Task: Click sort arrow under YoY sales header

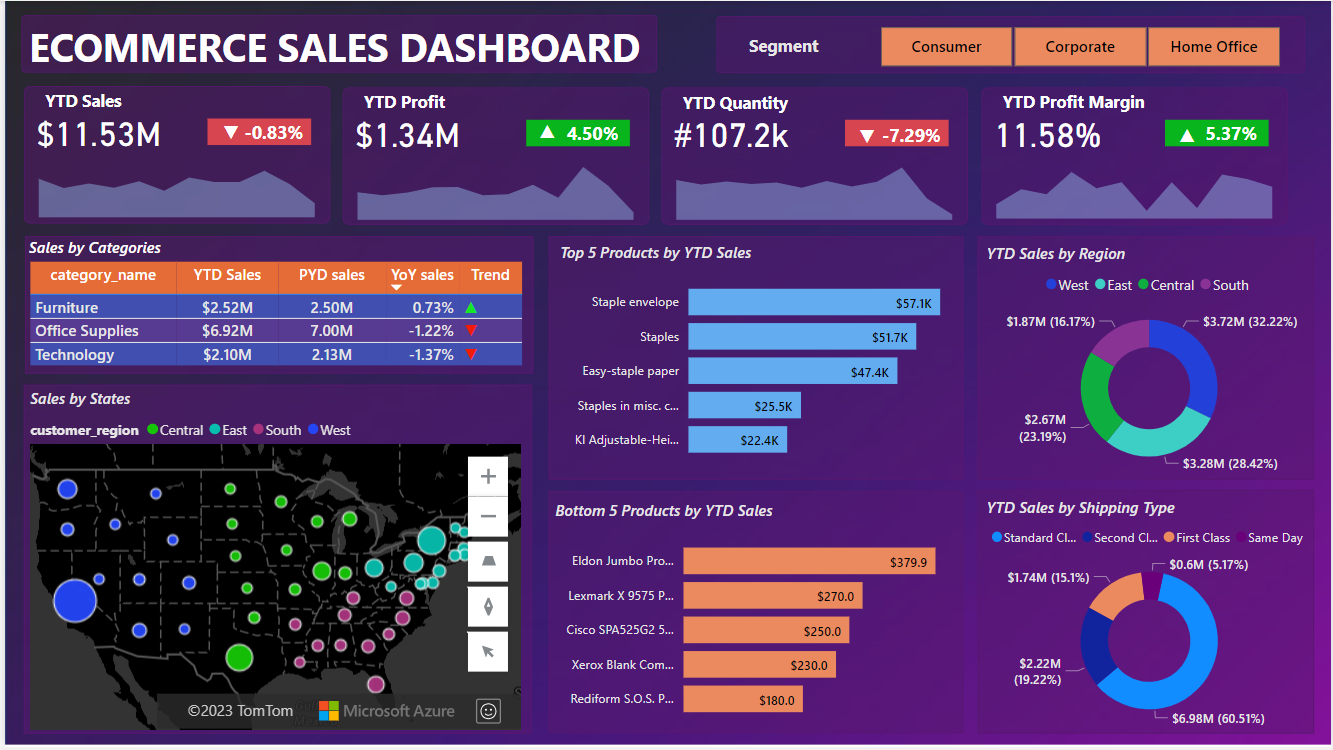Action: tap(396, 288)
